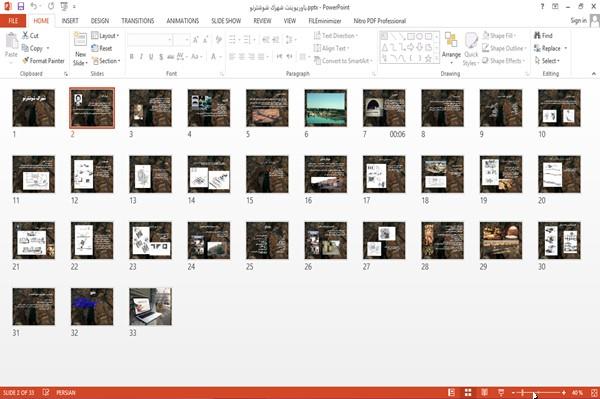Image resolution: width=600 pixels, height=399 pixels.
Task: Open Find dialog
Action: coord(543,36)
